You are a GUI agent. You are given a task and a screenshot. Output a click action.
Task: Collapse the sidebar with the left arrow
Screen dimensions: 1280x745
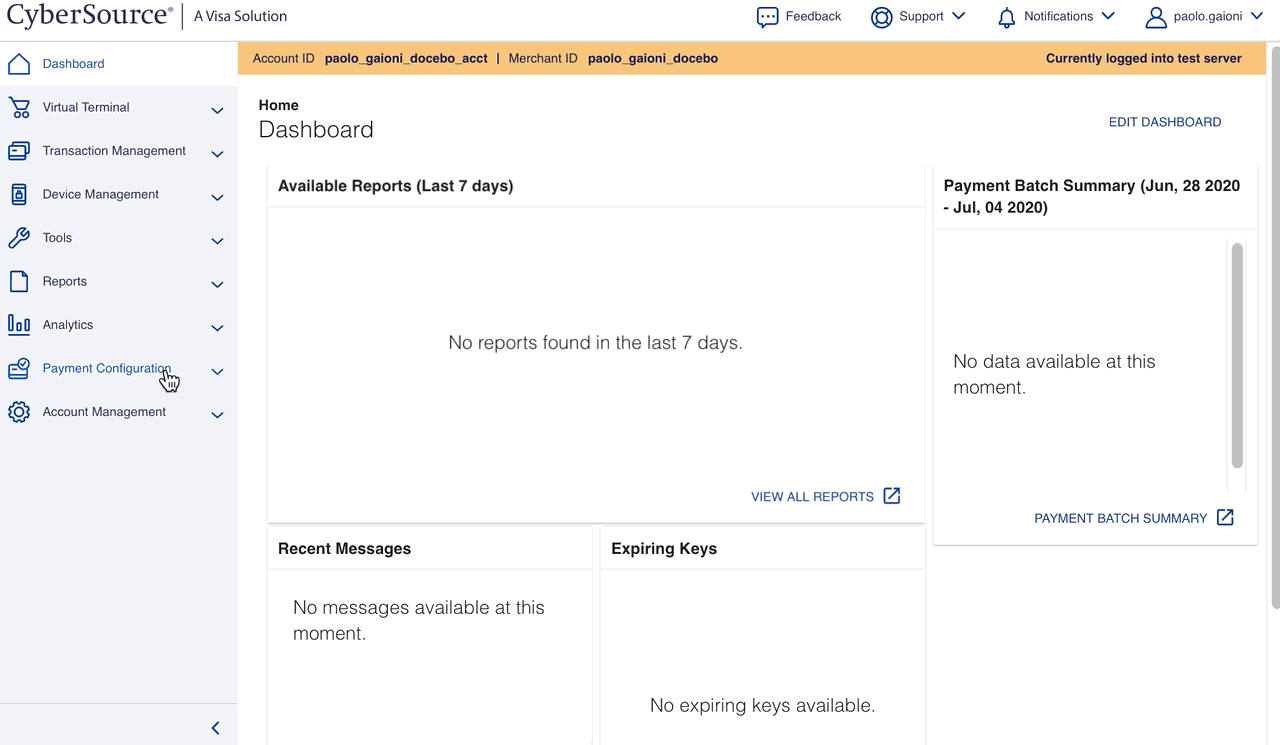click(214, 728)
